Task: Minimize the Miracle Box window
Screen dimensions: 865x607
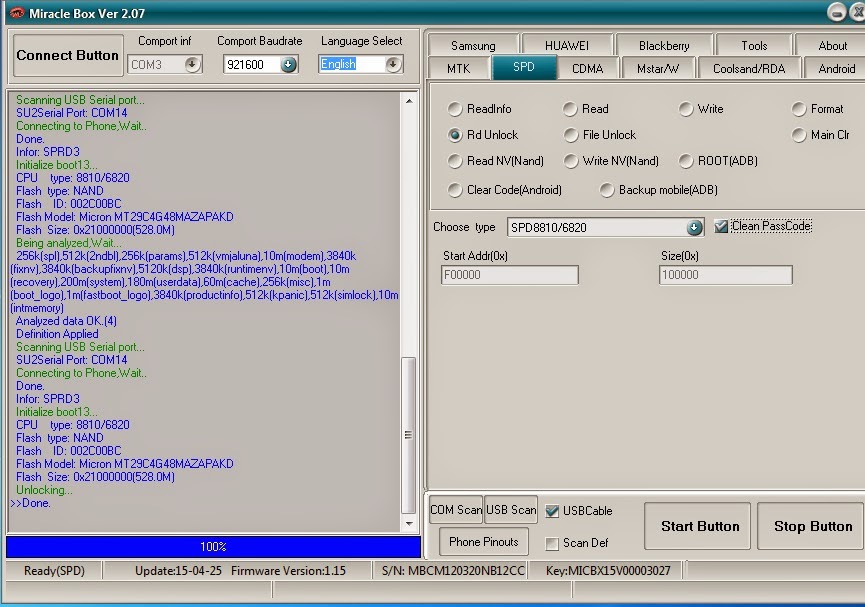Action: coord(836,13)
